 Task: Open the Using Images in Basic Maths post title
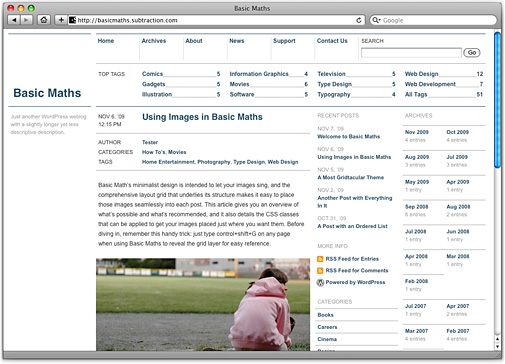(202, 117)
